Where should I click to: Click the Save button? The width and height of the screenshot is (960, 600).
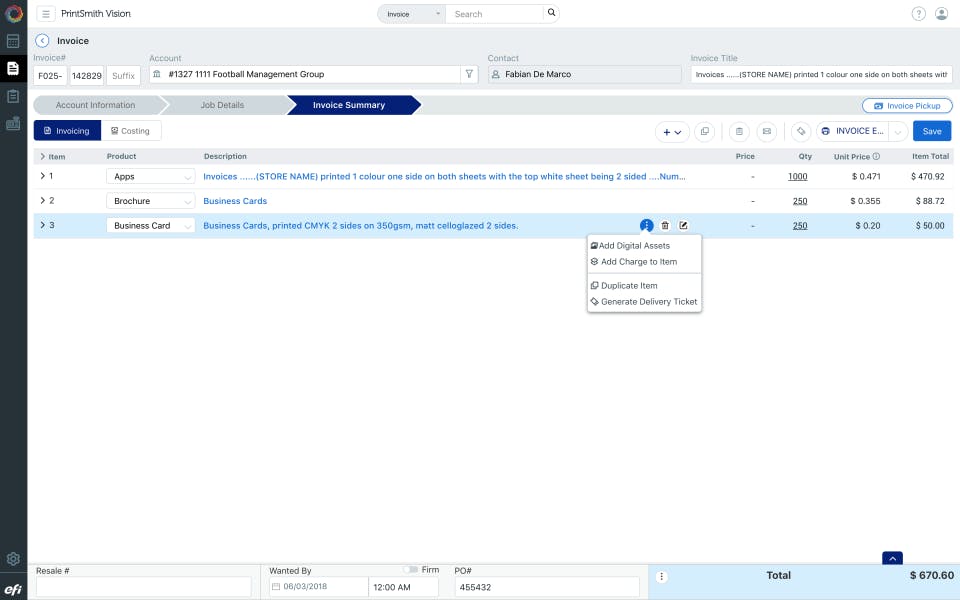tap(931, 131)
